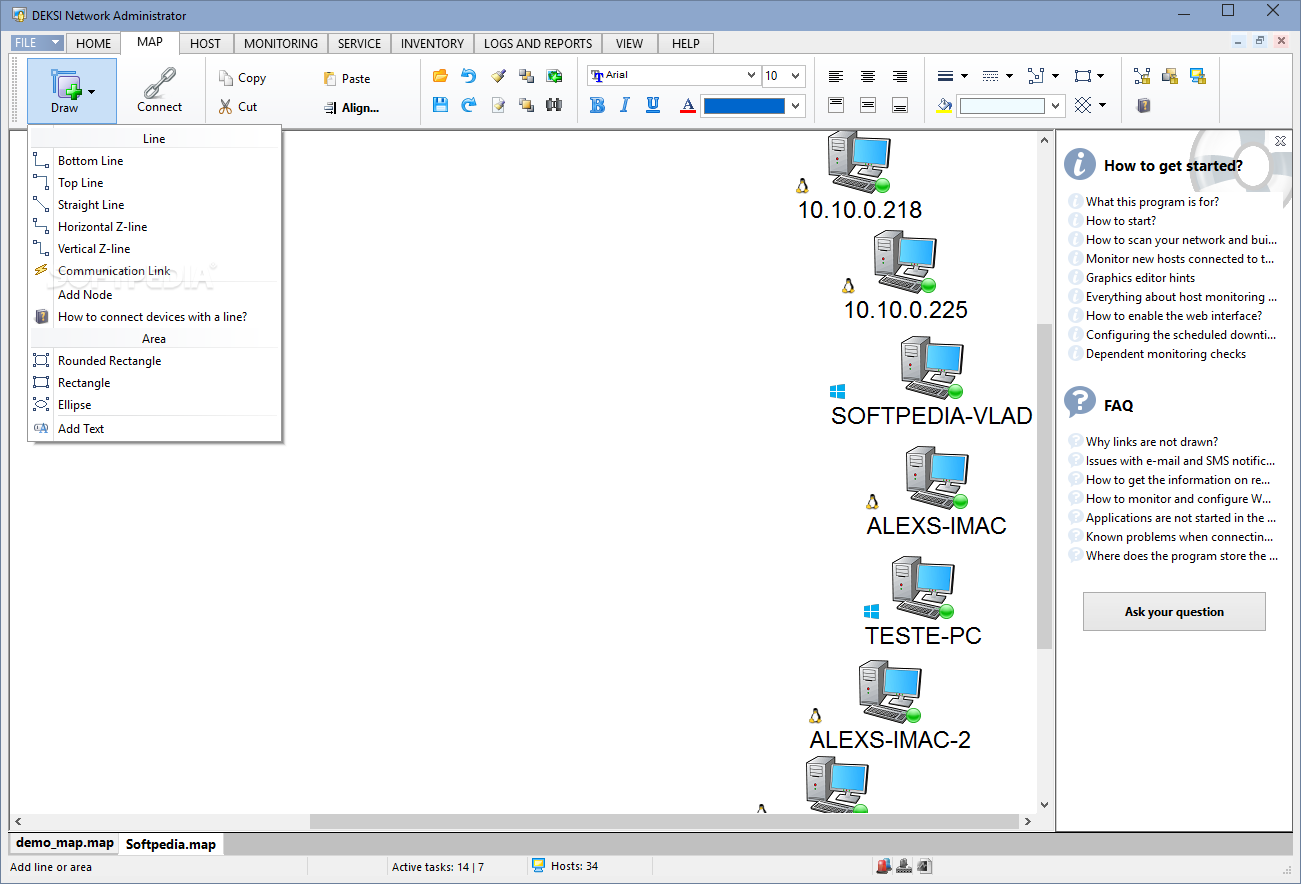Toggle italic text formatting

[625, 105]
